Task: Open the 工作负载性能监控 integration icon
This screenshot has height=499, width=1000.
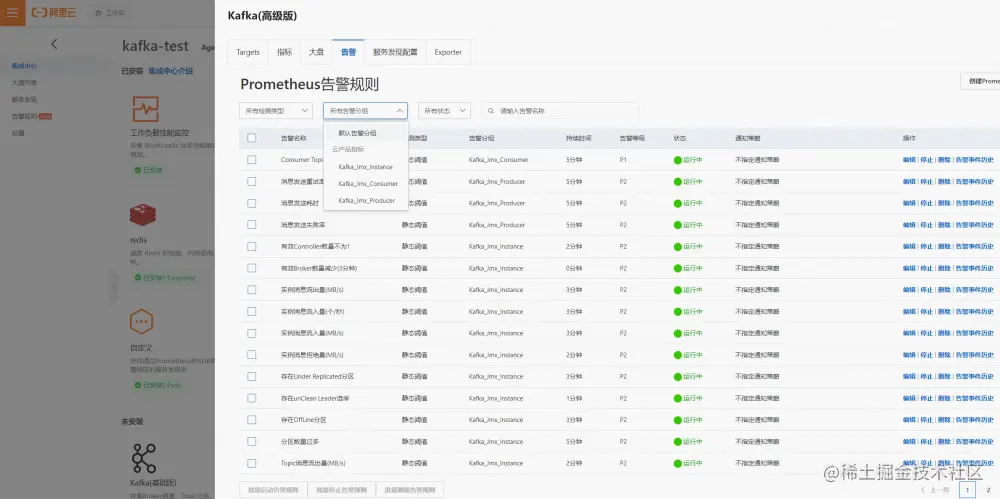Action: pos(145,109)
